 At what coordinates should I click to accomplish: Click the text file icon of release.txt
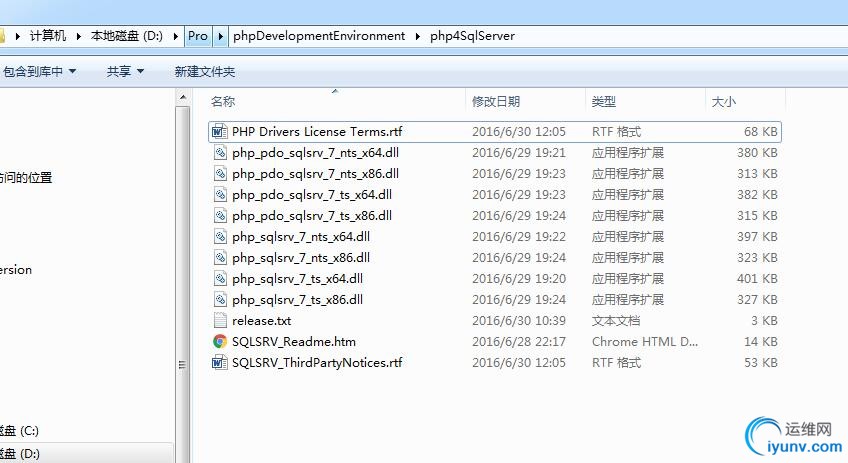click(220, 321)
